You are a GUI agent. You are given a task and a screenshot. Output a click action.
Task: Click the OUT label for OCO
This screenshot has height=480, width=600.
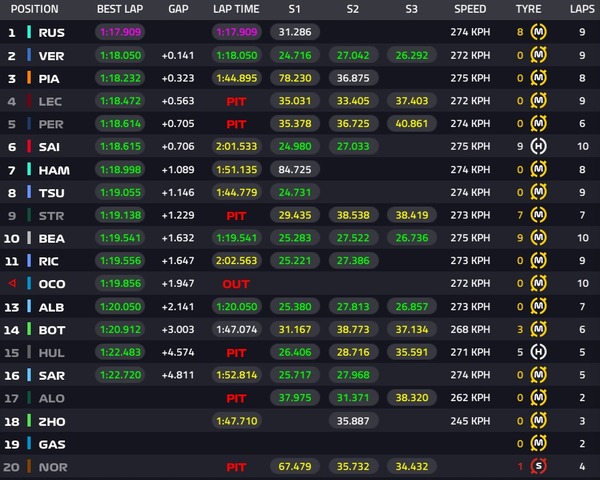click(x=236, y=283)
